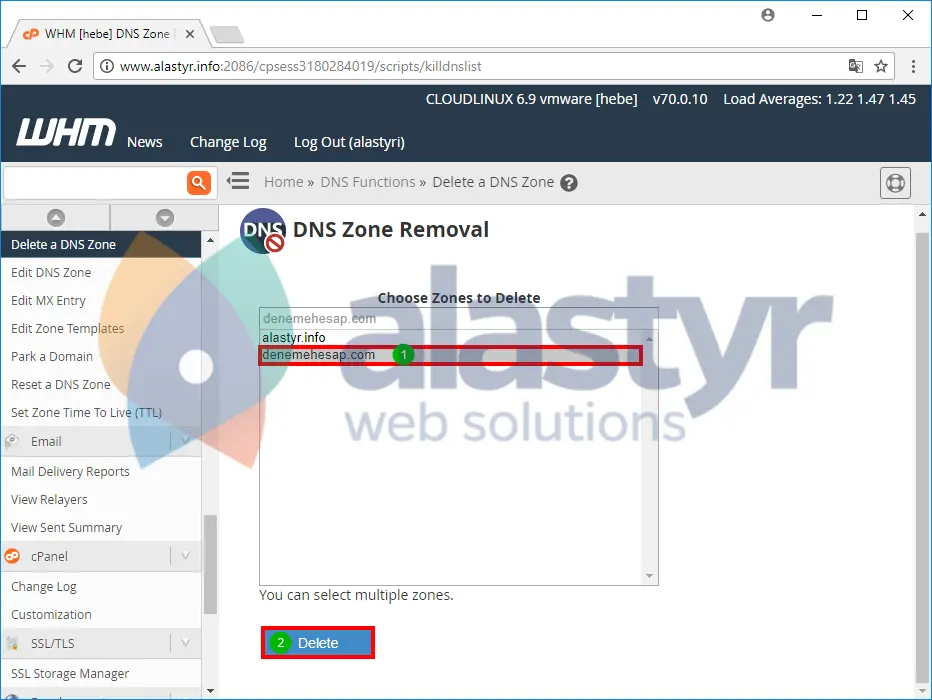Click the cPanel section icon in the sidebar
932x700 pixels.
pyautogui.click(x=12, y=556)
